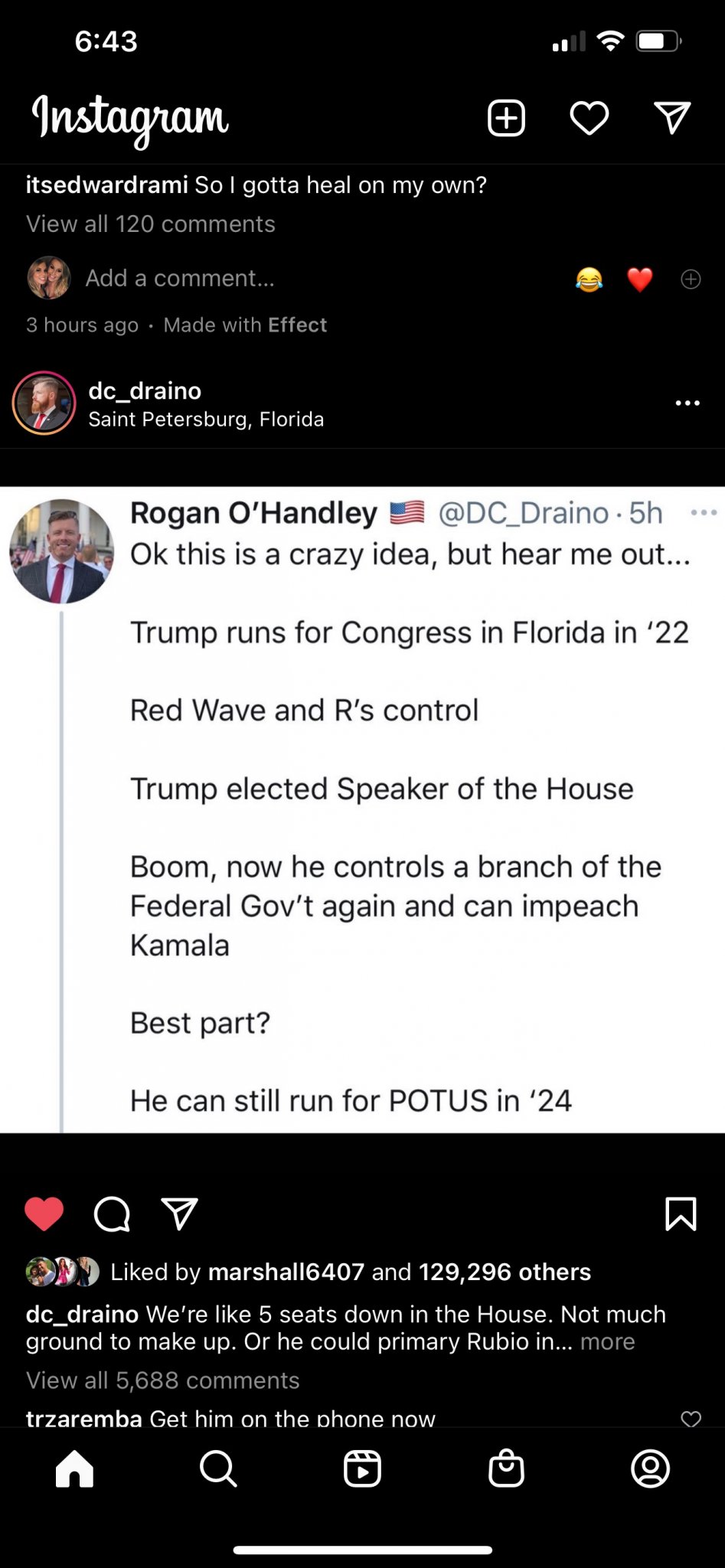
Task: View all 5,688 comments
Action: click(162, 1380)
